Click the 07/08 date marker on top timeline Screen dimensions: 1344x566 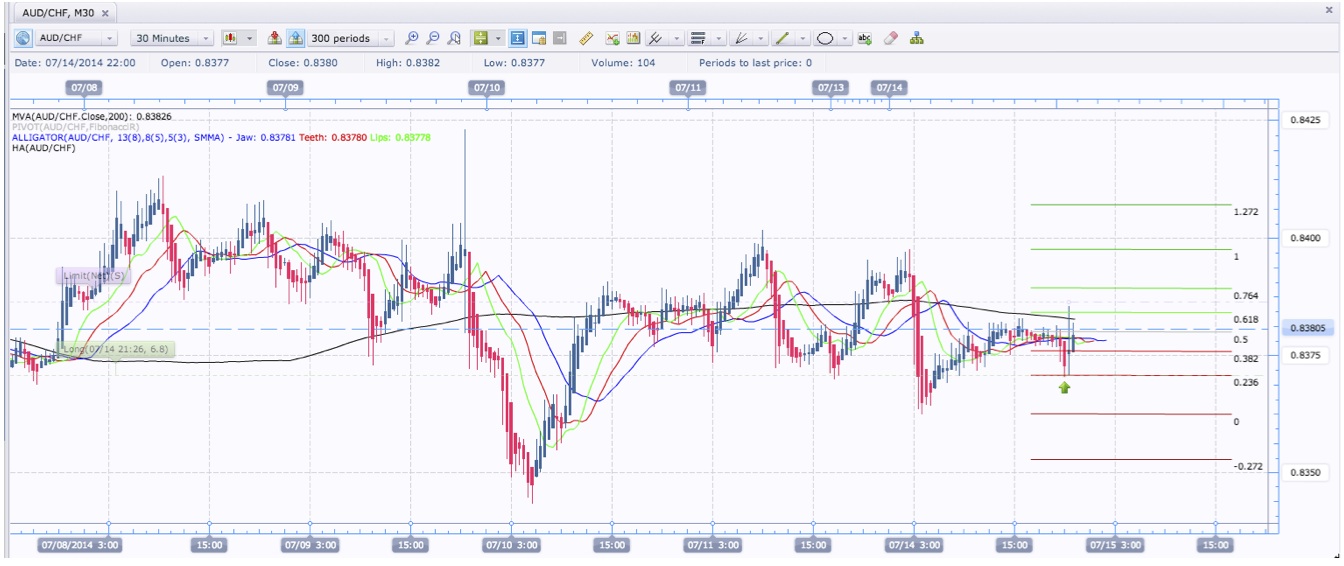(85, 87)
